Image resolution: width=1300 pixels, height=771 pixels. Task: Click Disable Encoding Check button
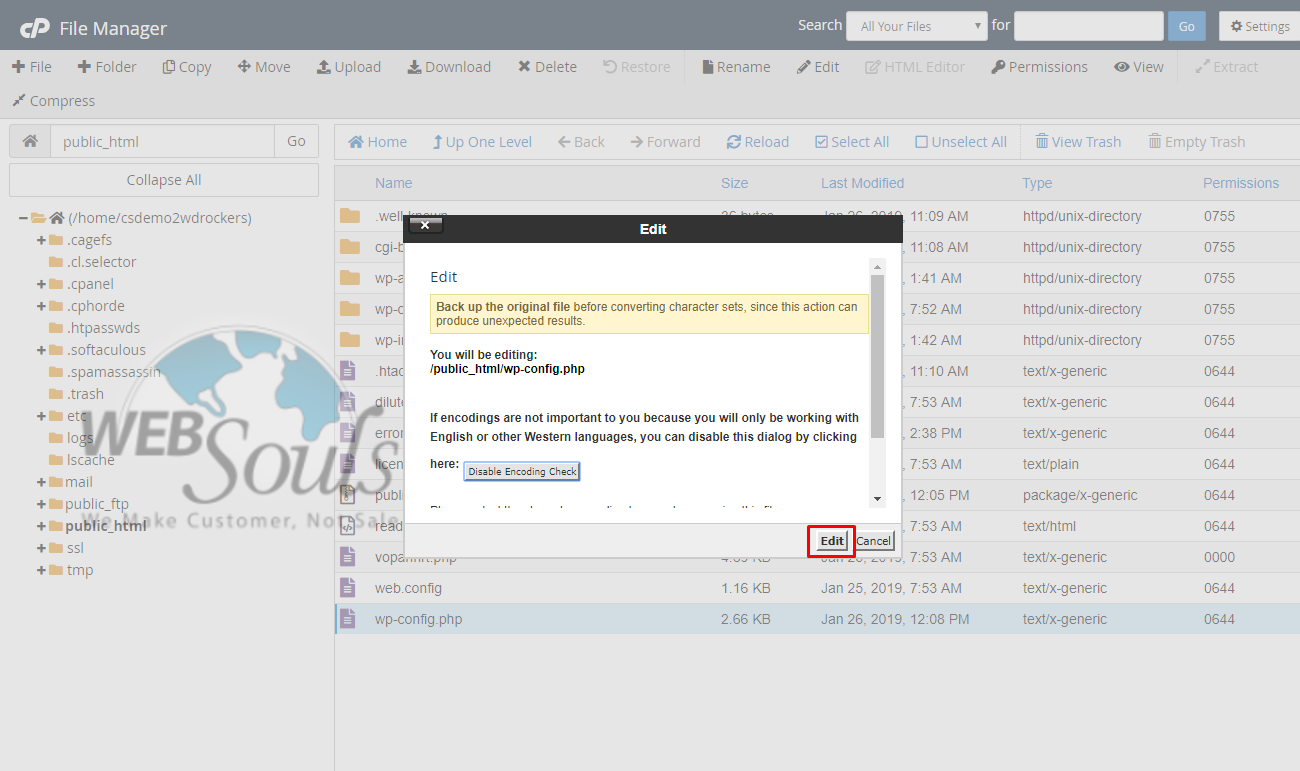pyautogui.click(x=522, y=471)
